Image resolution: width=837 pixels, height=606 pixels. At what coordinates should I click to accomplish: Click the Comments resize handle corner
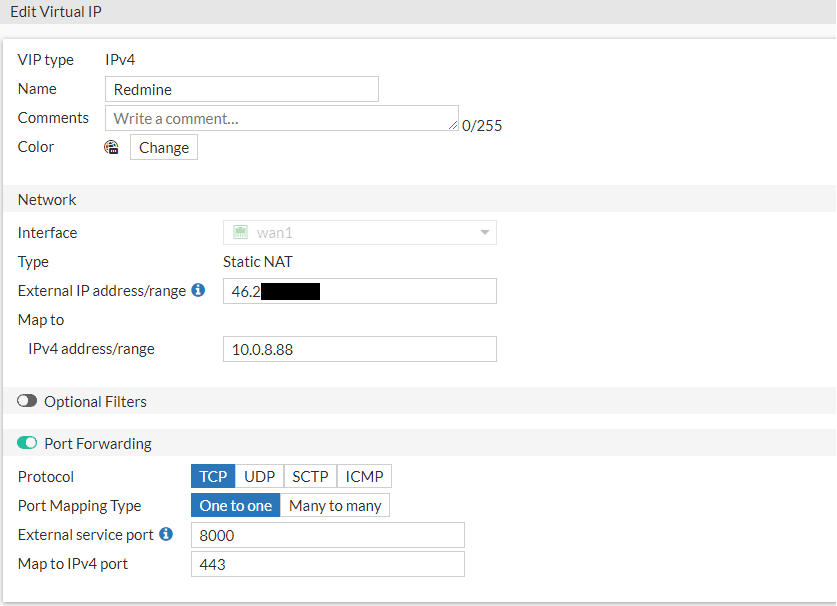click(x=453, y=125)
